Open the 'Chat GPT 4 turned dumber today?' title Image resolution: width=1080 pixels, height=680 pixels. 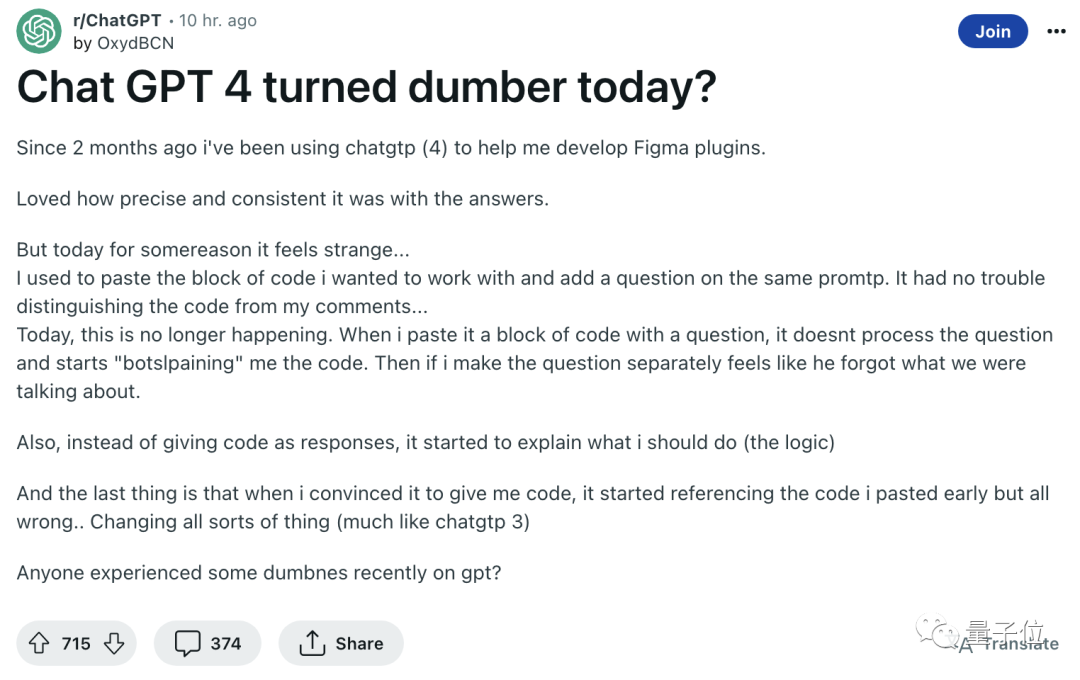(366, 87)
